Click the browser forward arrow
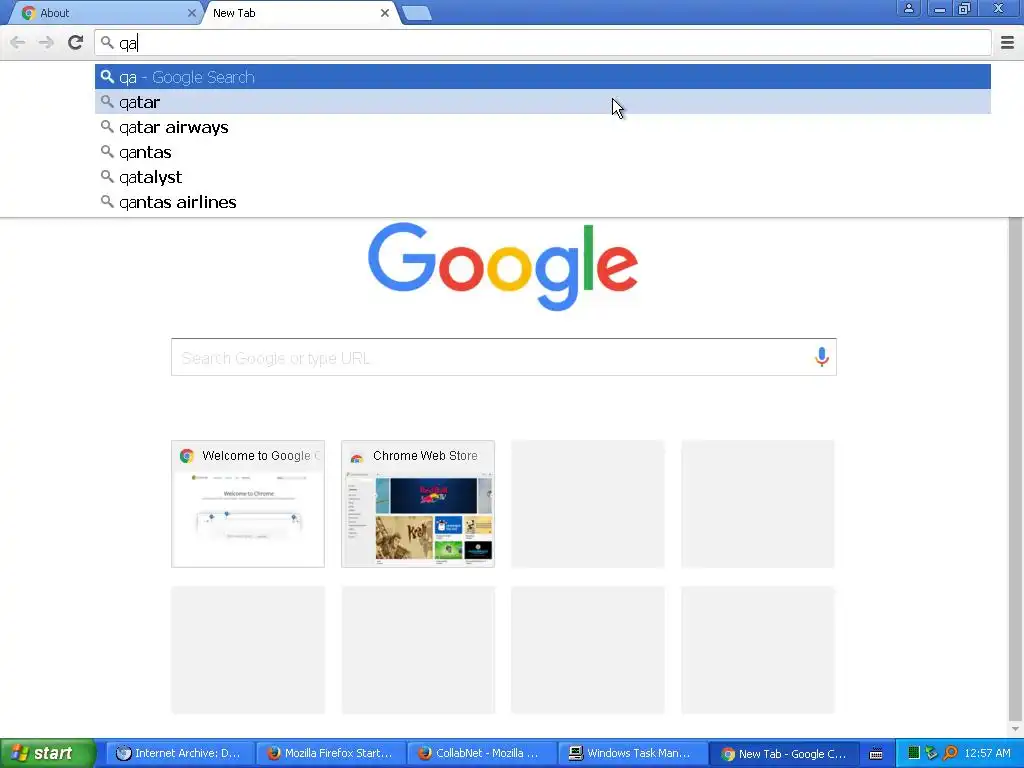This screenshot has width=1024, height=768. [46, 43]
